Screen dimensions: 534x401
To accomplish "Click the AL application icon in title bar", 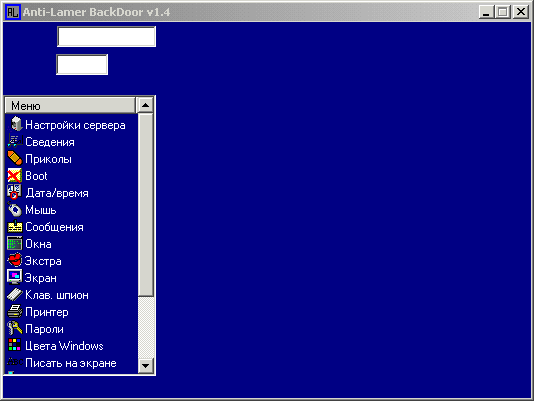I will coord(13,12).
